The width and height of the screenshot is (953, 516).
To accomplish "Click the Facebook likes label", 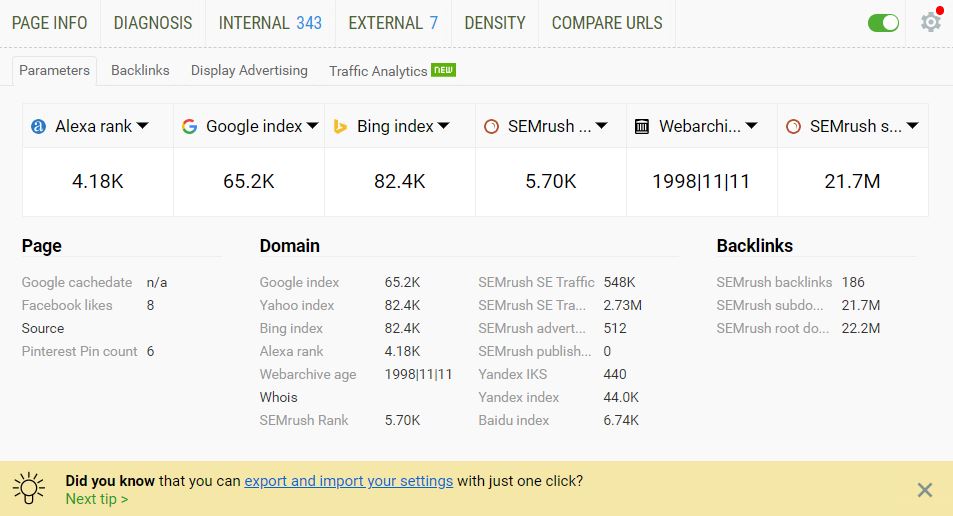I will pyautogui.click(x=67, y=305).
